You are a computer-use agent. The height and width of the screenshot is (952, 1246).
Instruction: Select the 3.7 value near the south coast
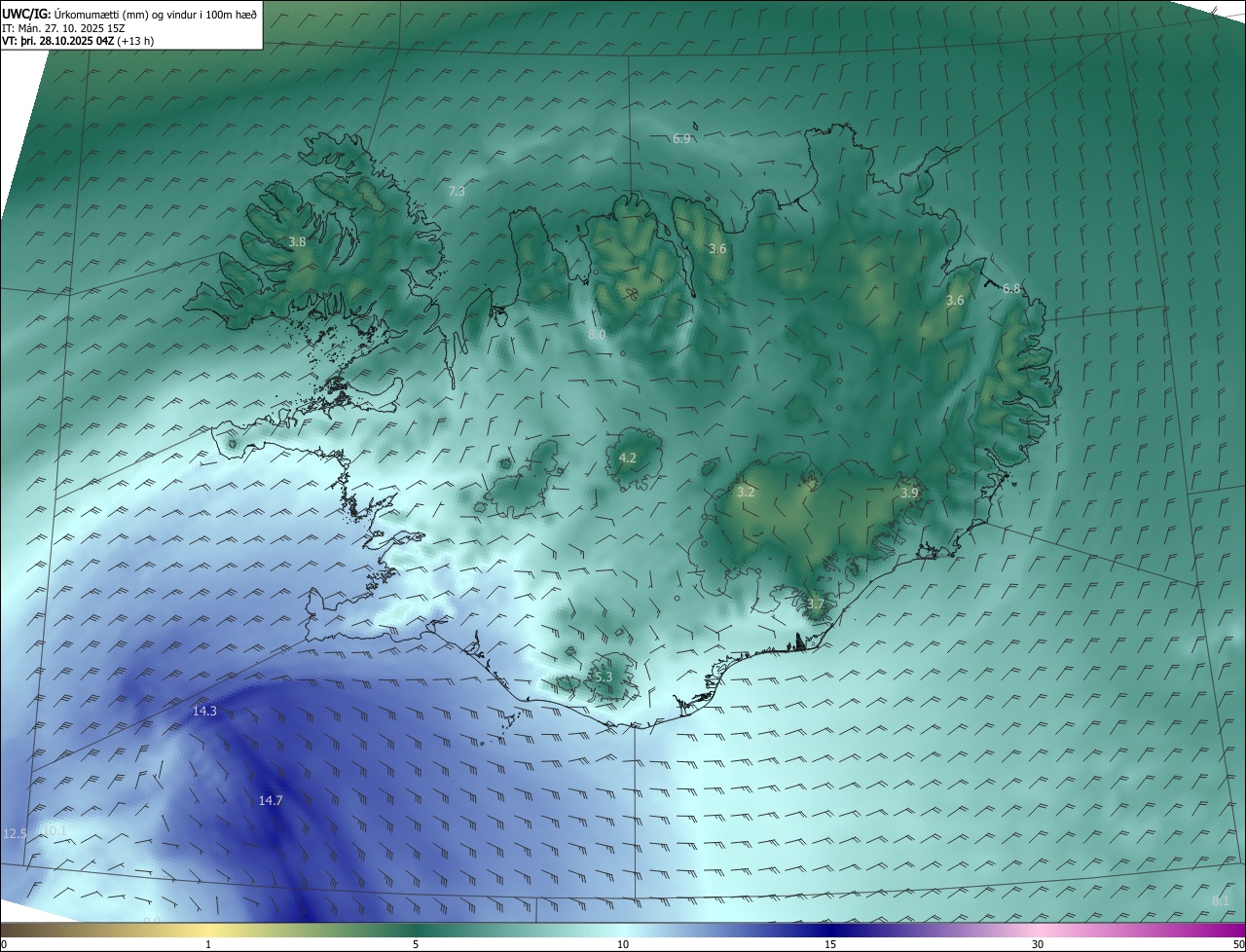pos(816,604)
